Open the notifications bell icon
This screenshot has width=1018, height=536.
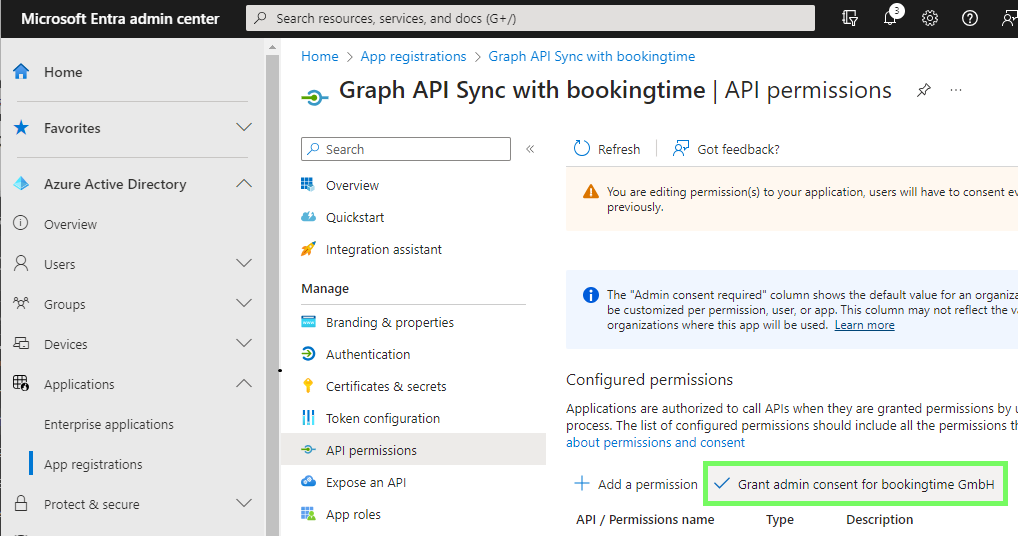click(x=890, y=18)
